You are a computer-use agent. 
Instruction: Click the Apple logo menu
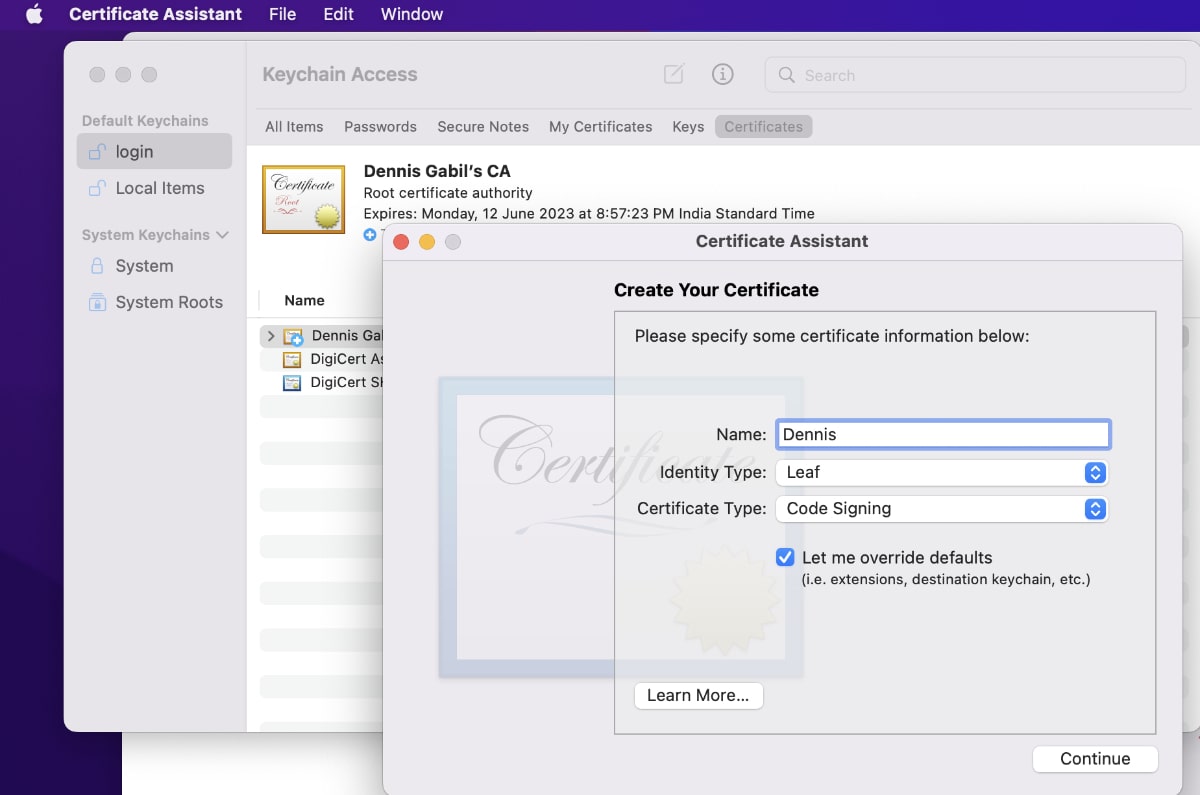pos(34,14)
